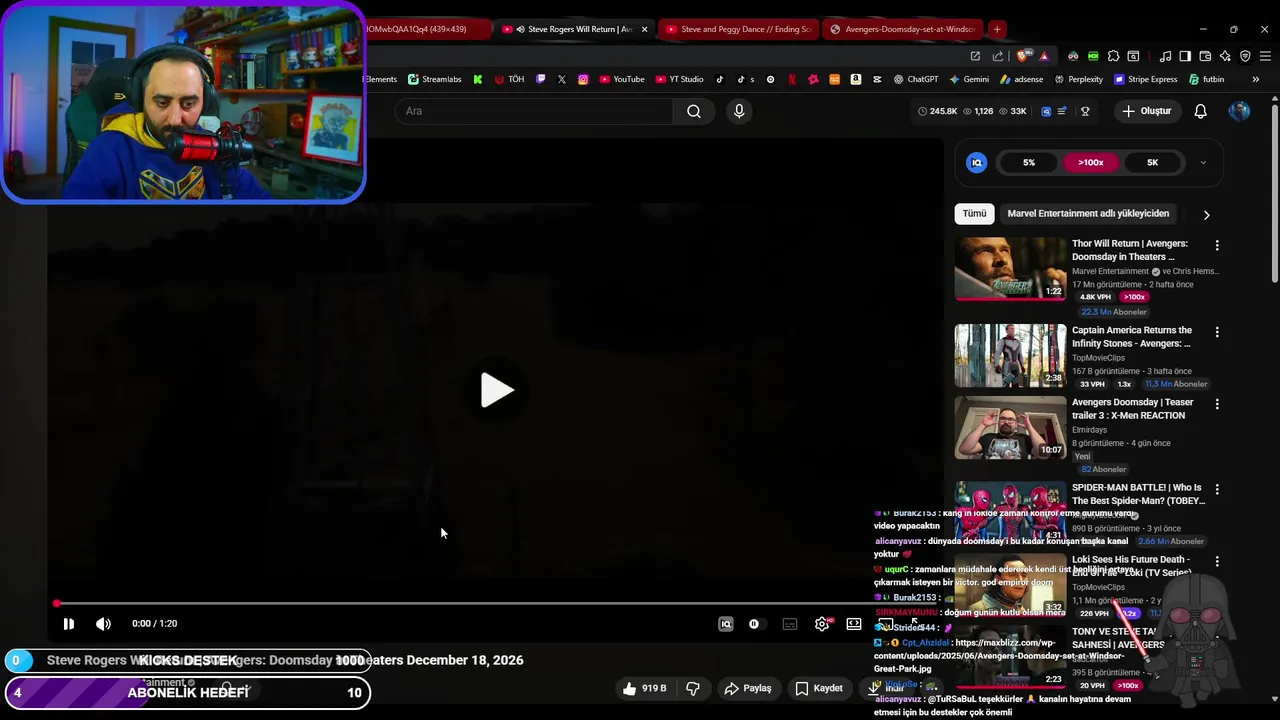
Task: Select the Marvel Entertainment adlı yükleyiciden chip
Action: [x=1088, y=214]
